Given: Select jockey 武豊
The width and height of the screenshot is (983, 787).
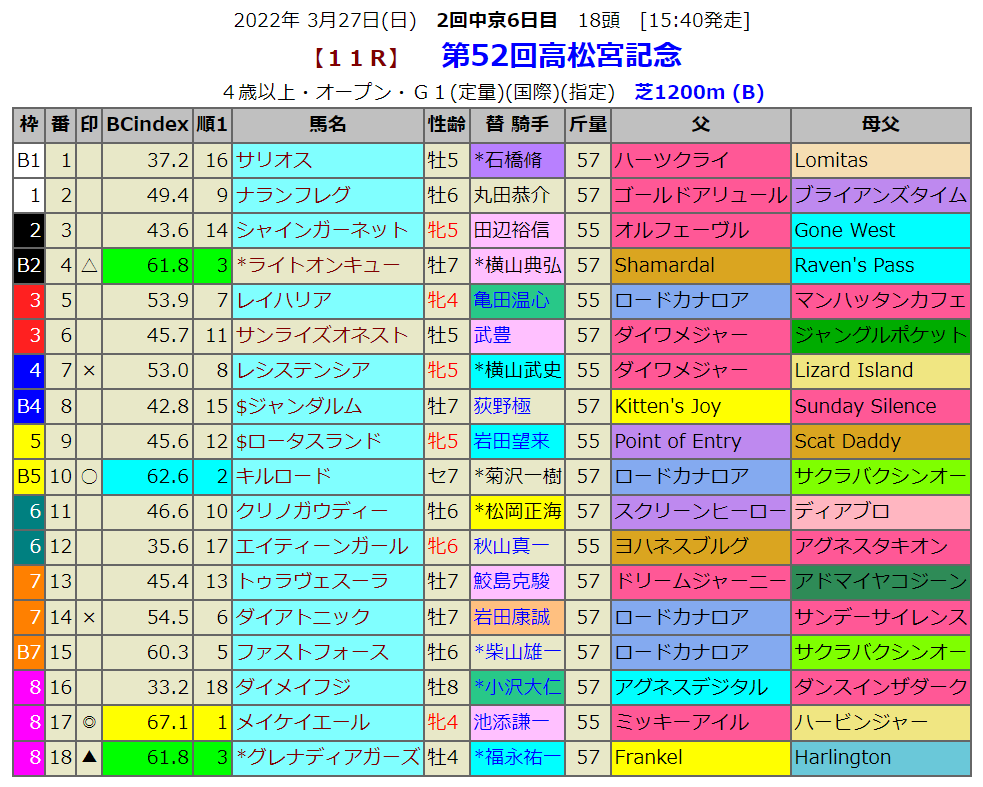Looking at the screenshot, I should 493,335.
